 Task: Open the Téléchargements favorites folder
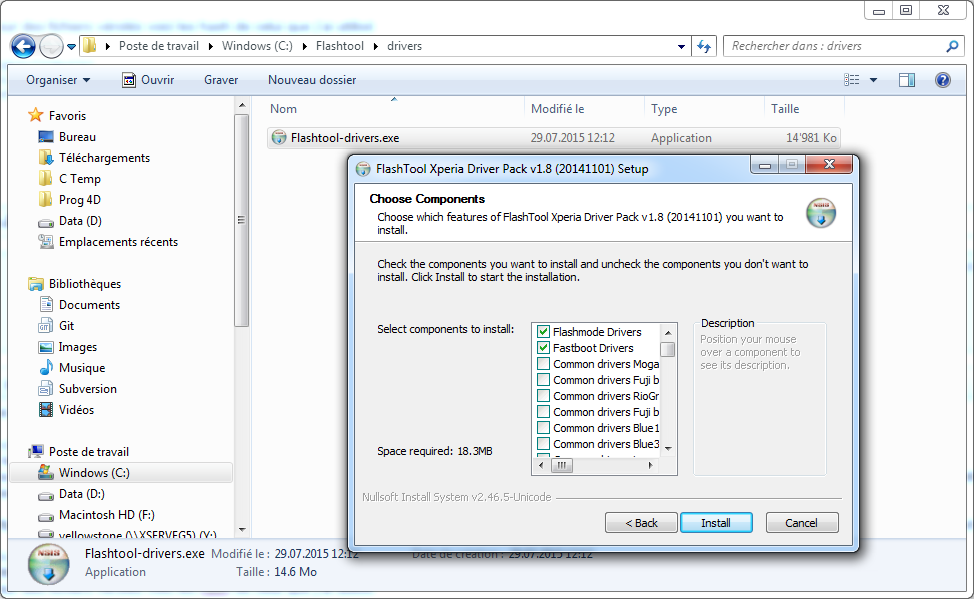104,158
